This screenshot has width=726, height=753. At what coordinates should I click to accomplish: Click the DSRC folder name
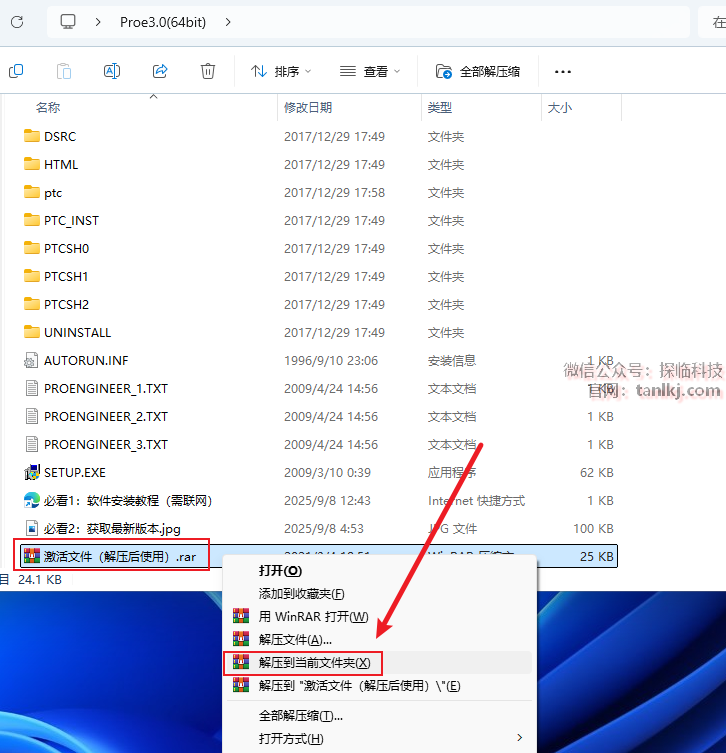click(x=60, y=136)
